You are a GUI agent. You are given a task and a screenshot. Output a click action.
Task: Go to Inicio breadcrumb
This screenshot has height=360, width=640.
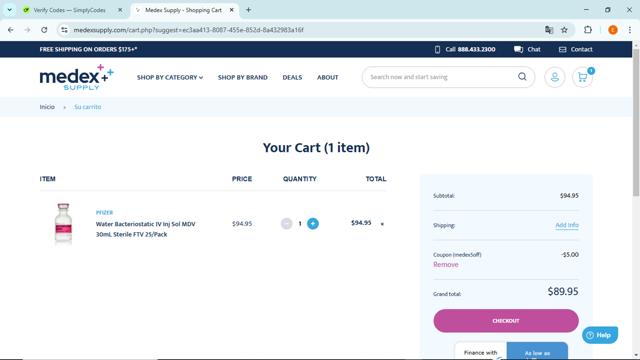coord(47,107)
